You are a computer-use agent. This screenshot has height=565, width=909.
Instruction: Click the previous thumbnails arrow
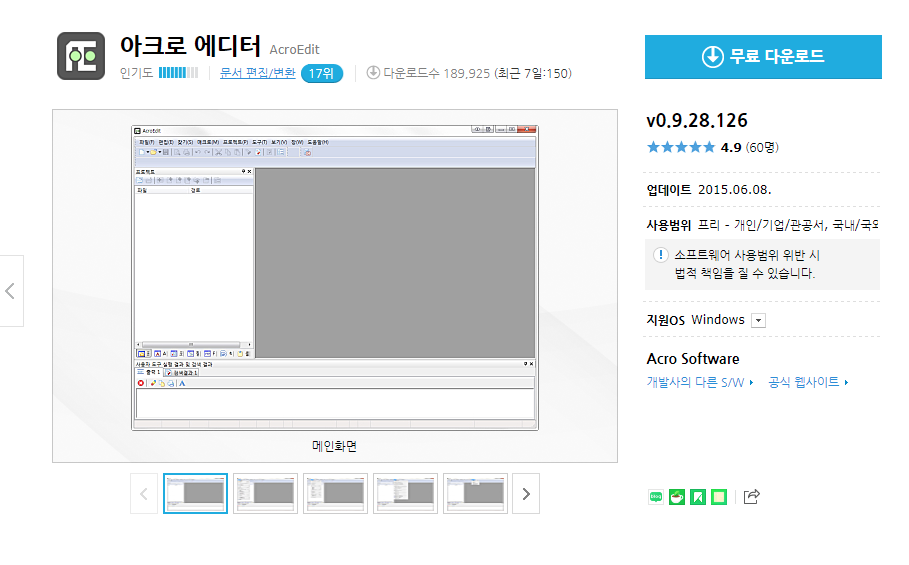(x=144, y=494)
